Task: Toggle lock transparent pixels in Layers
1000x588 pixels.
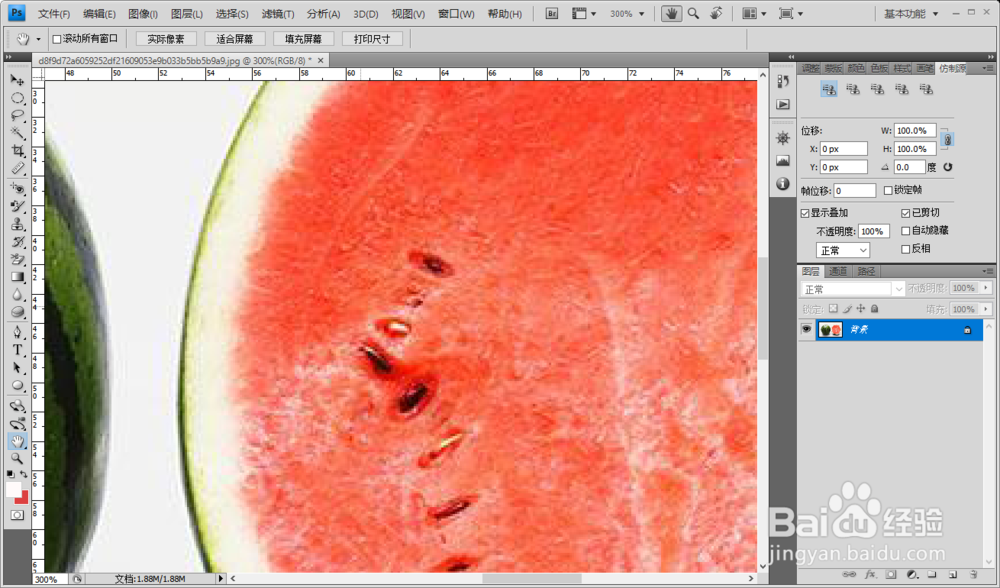Action: (833, 309)
